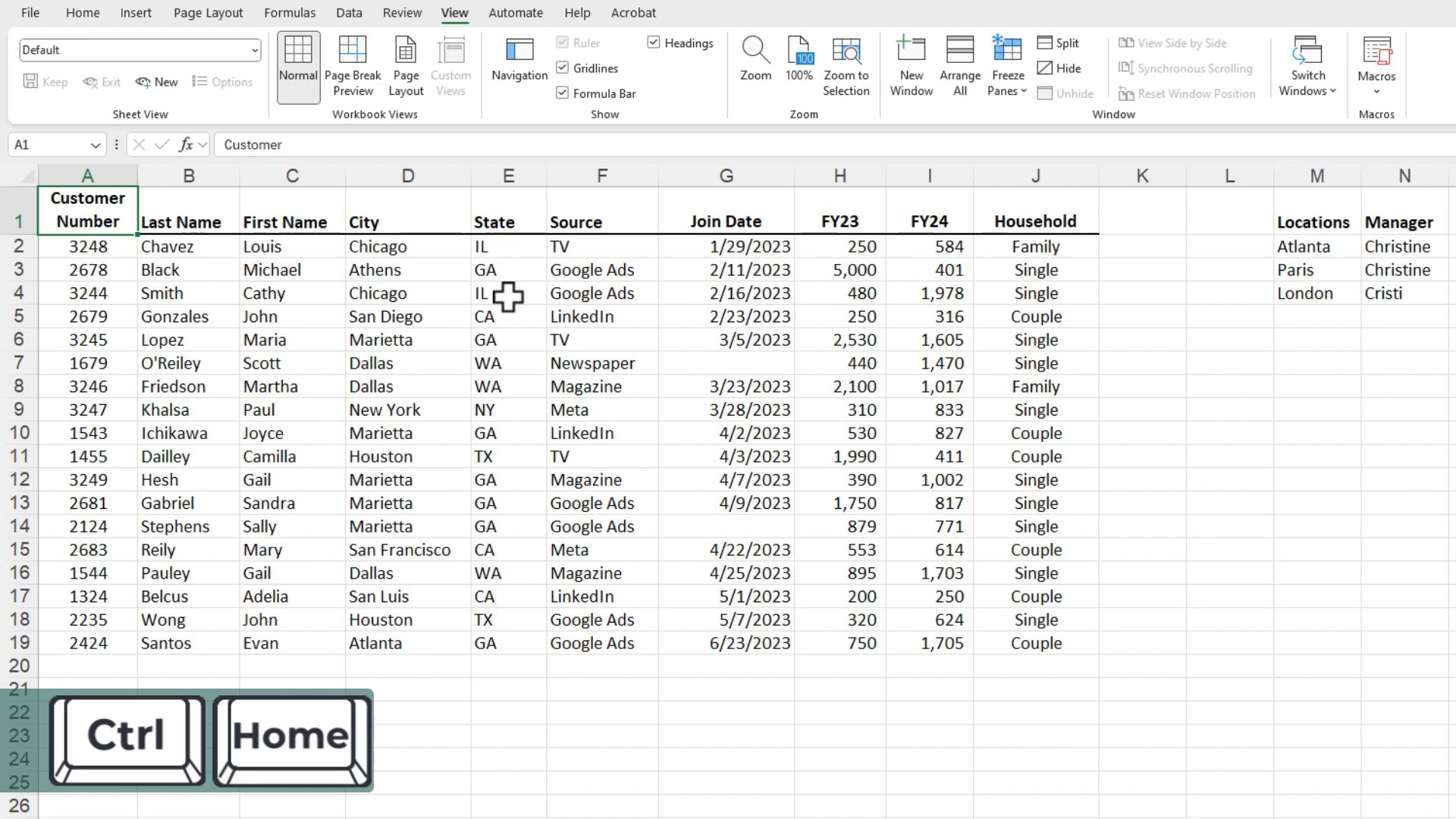Viewport: 1456px width, 819px height.
Task: Open the Navigation pane
Action: (519, 59)
